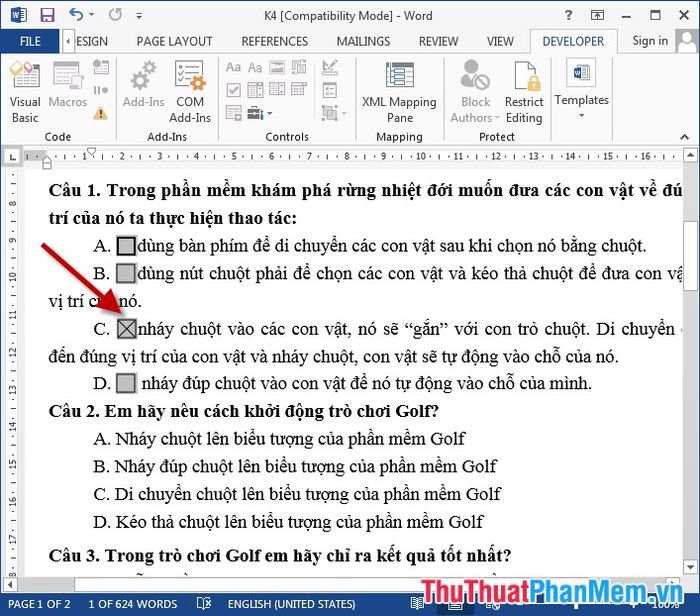
Task: Click the Undo arrow in title bar
Action: click(76, 15)
